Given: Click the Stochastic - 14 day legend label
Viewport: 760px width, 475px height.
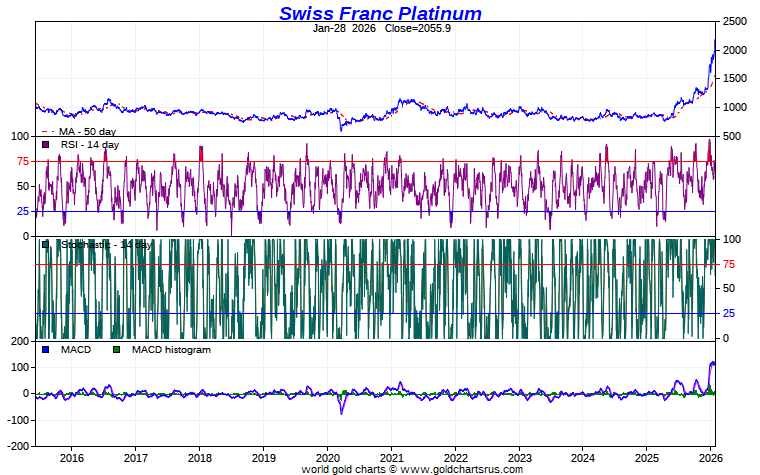Looking at the screenshot, I should tap(106, 245).
